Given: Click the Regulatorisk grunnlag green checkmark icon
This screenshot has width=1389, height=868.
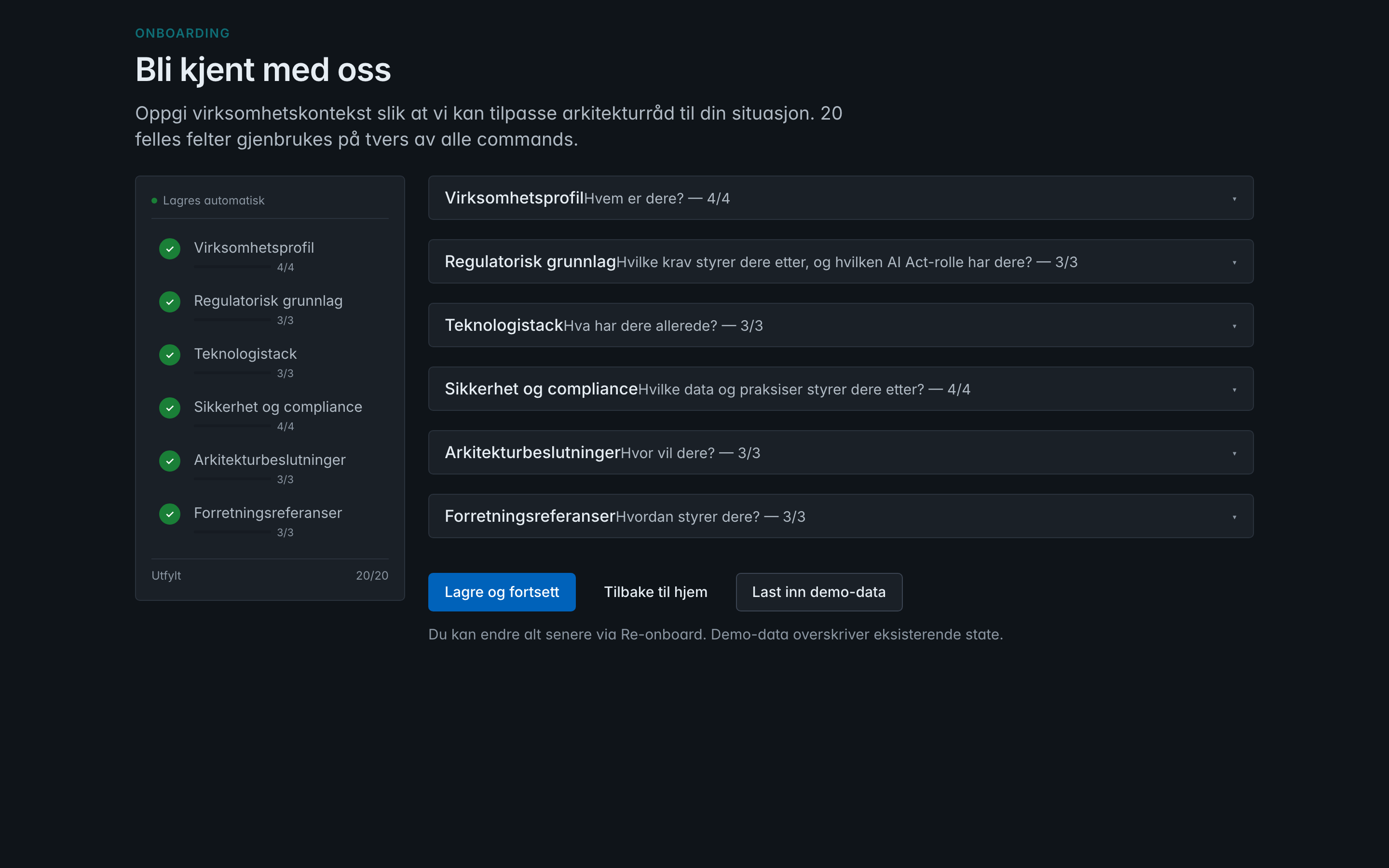Looking at the screenshot, I should pos(169,302).
